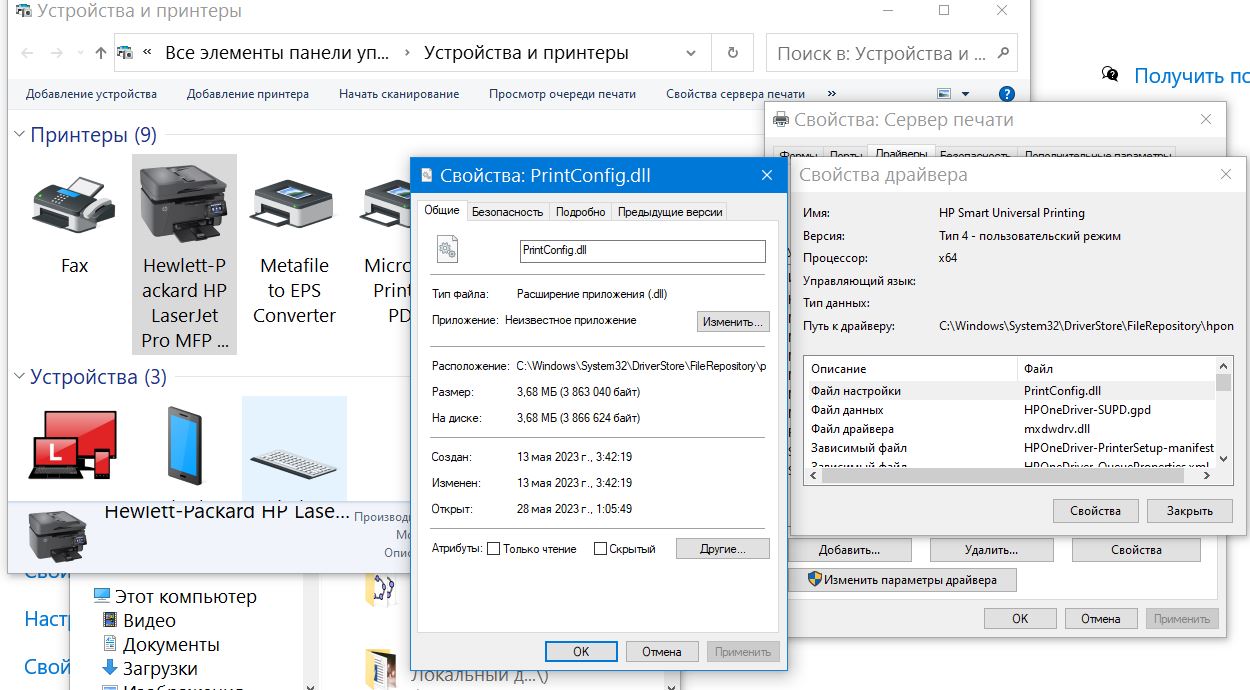Open the address bar history dropdown
The width and height of the screenshot is (1250, 690).
point(692,53)
